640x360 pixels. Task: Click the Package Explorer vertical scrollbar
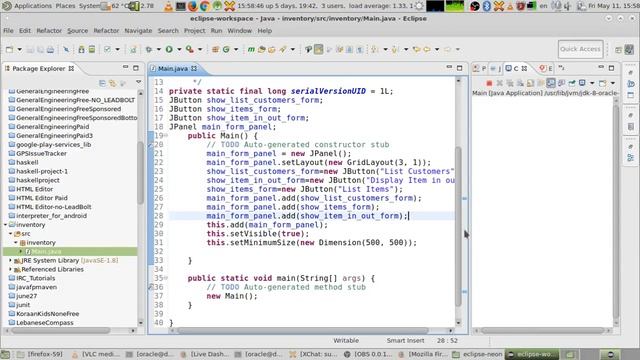(x=140, y=172)
